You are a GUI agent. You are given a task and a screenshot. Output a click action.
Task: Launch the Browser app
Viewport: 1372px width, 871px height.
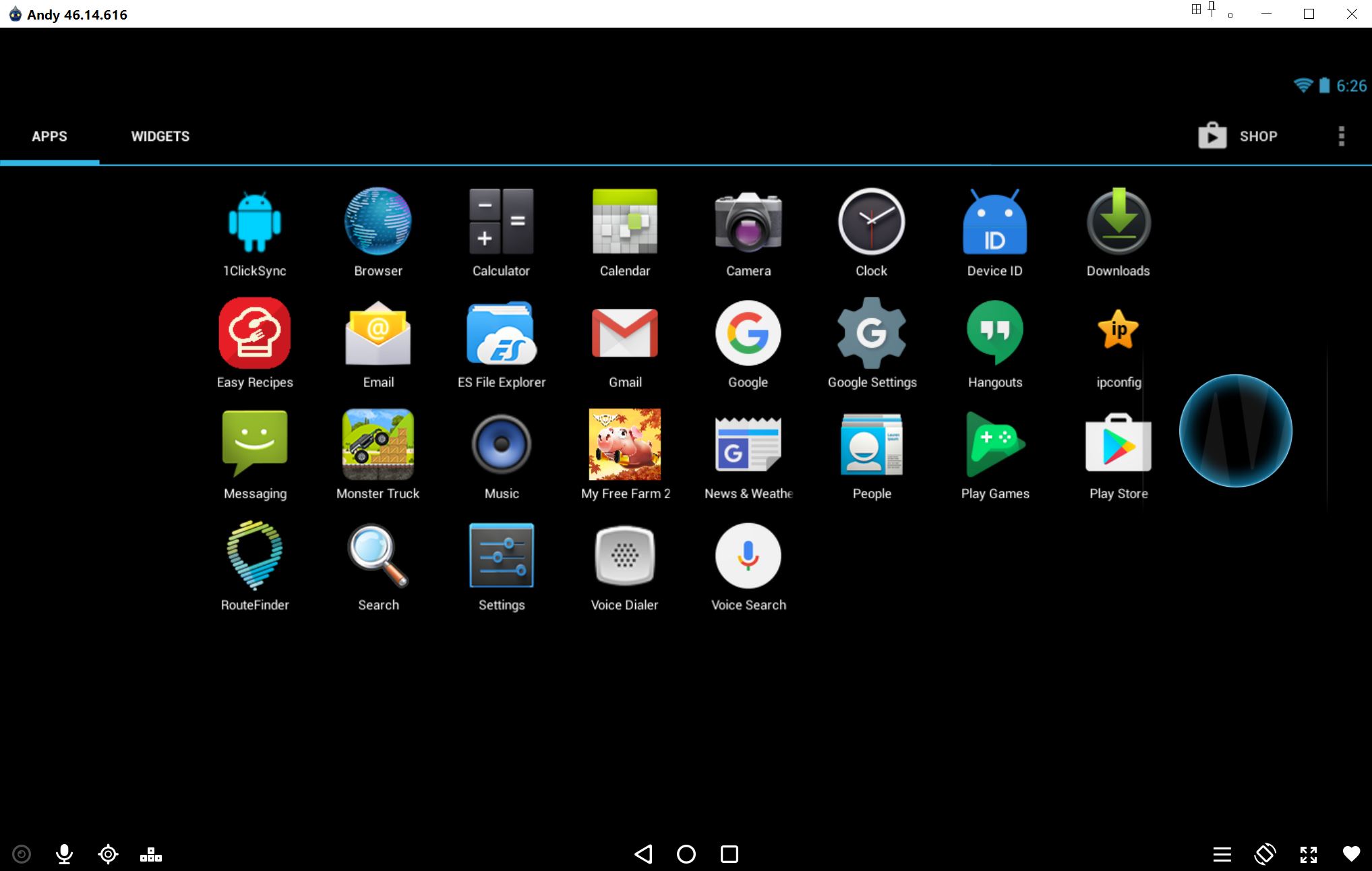[378, 233]
